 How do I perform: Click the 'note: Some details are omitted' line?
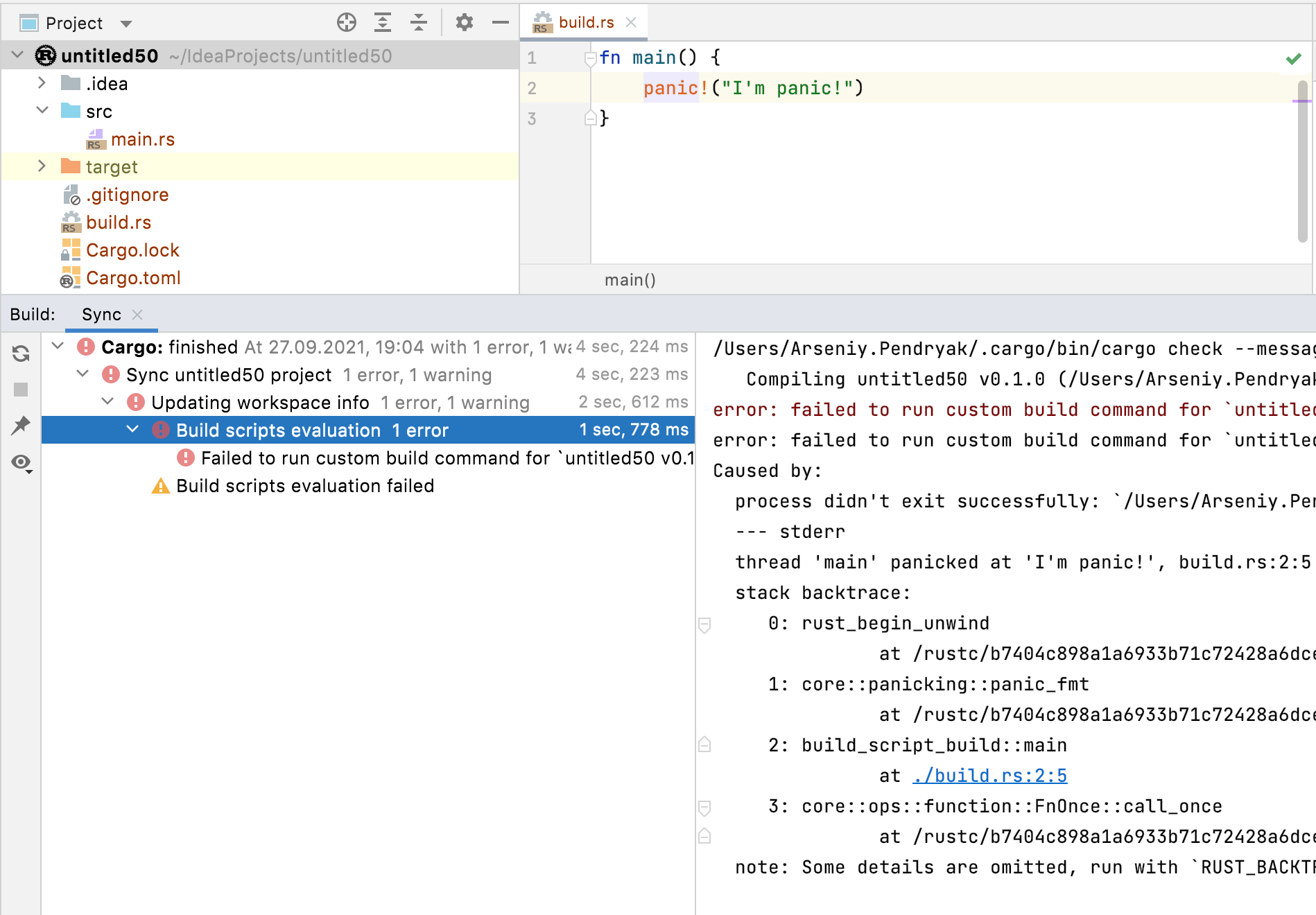click(1025, 867)
